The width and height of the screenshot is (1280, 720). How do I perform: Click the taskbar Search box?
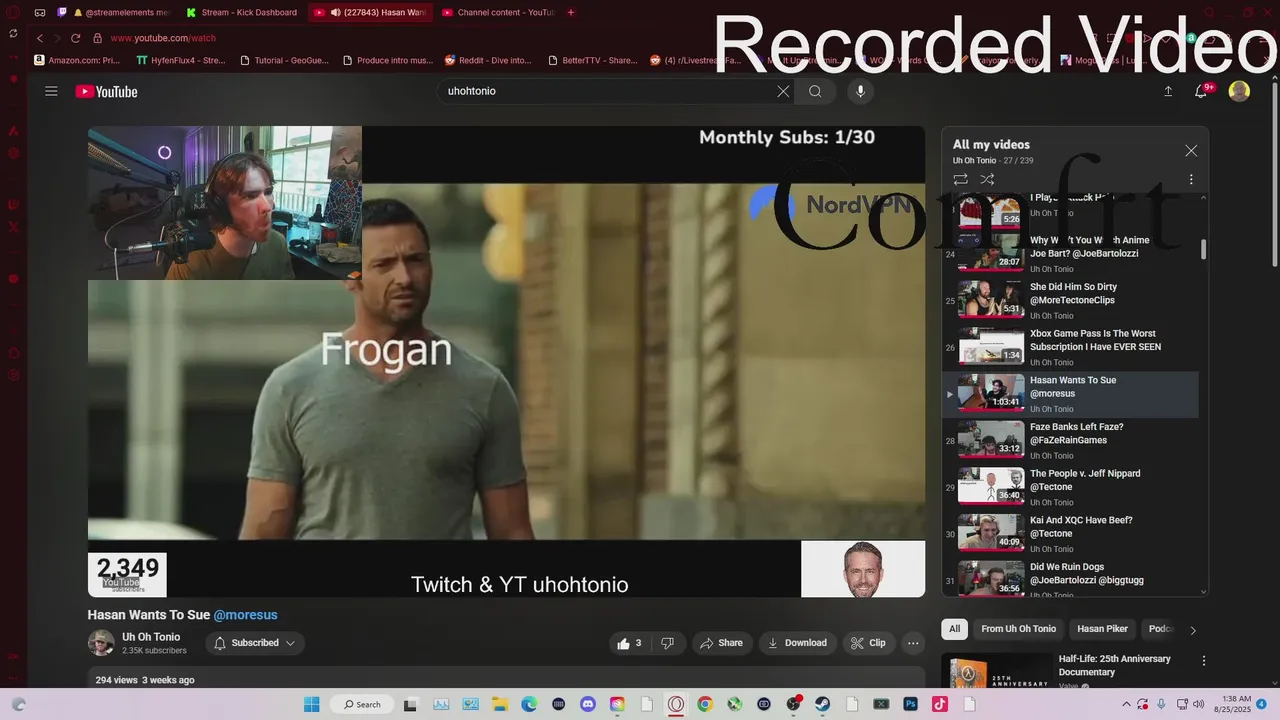coord(360,704)
